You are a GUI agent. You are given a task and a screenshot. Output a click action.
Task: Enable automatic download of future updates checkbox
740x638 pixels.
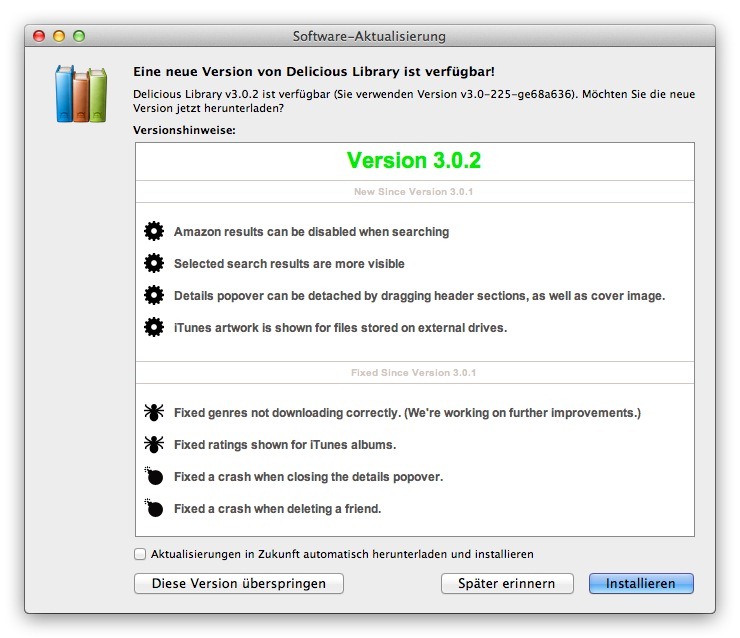140,554
